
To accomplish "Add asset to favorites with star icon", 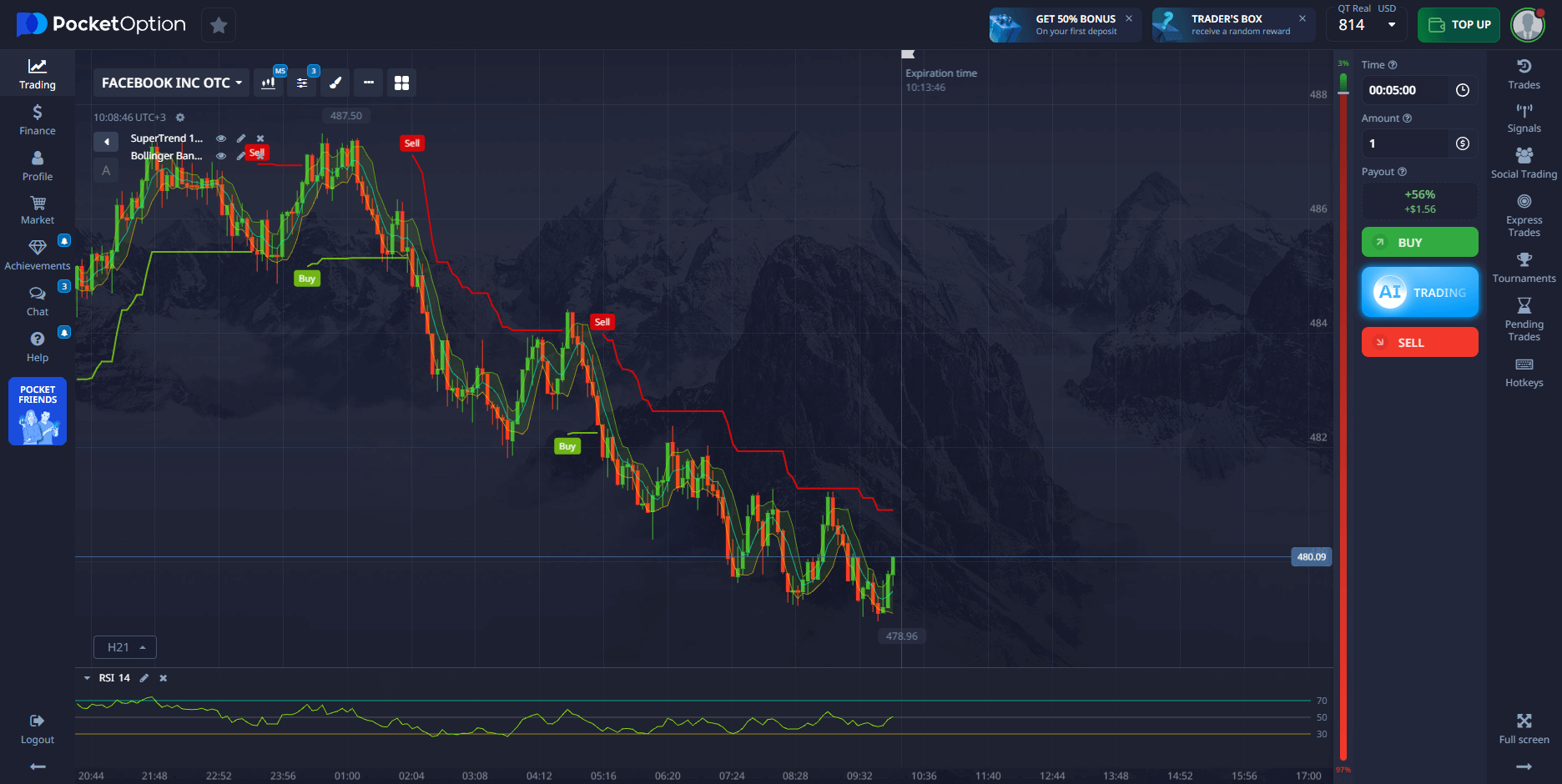I will [x=219, y=25].
